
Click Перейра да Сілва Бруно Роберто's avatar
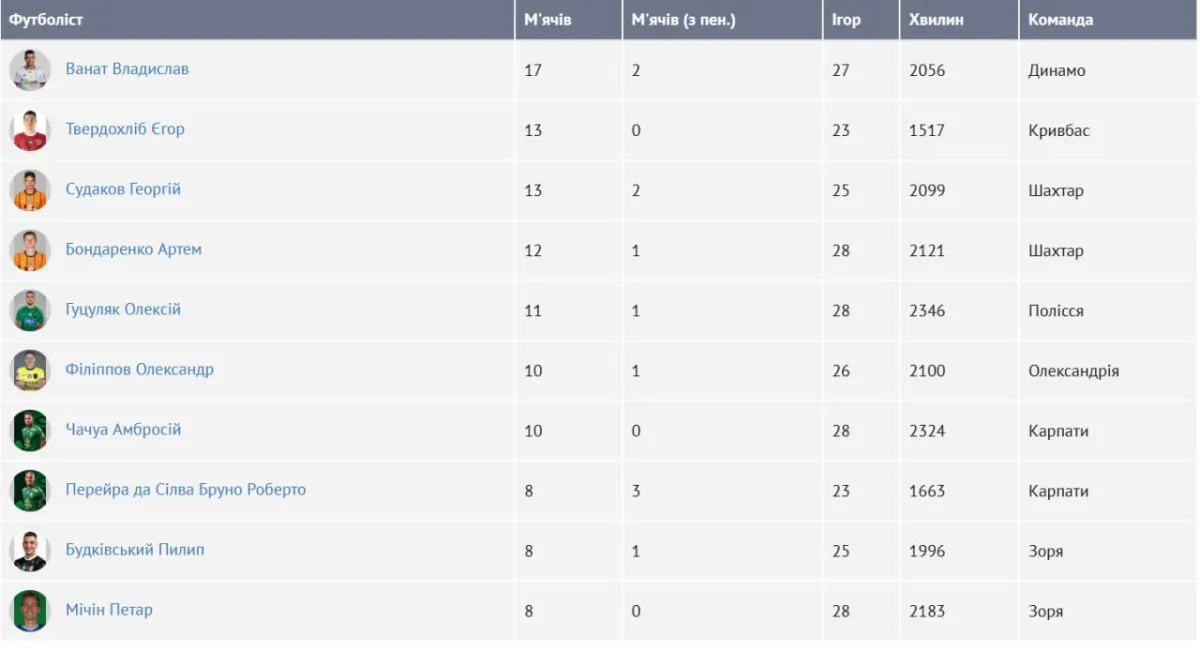30,490
